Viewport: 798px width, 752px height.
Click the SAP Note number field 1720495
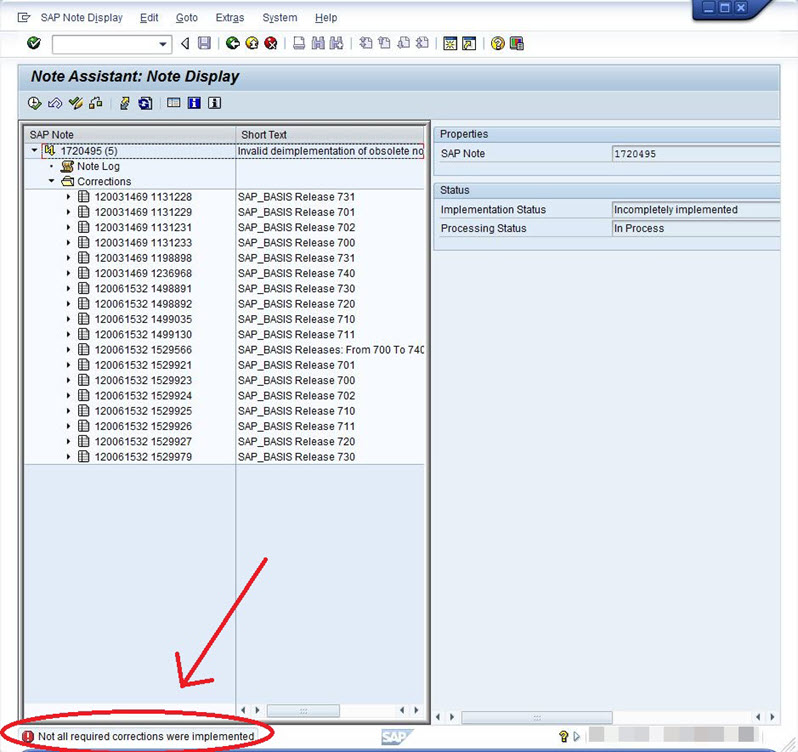(x=696, y=154)
